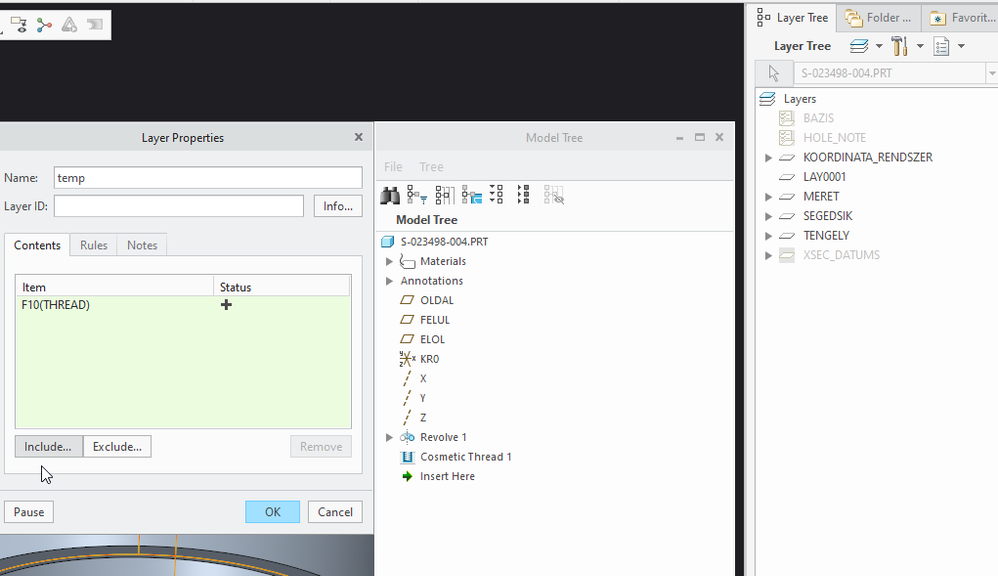
Task: Select the HOLE_NOTE layer
Action: tap(834, 137)
